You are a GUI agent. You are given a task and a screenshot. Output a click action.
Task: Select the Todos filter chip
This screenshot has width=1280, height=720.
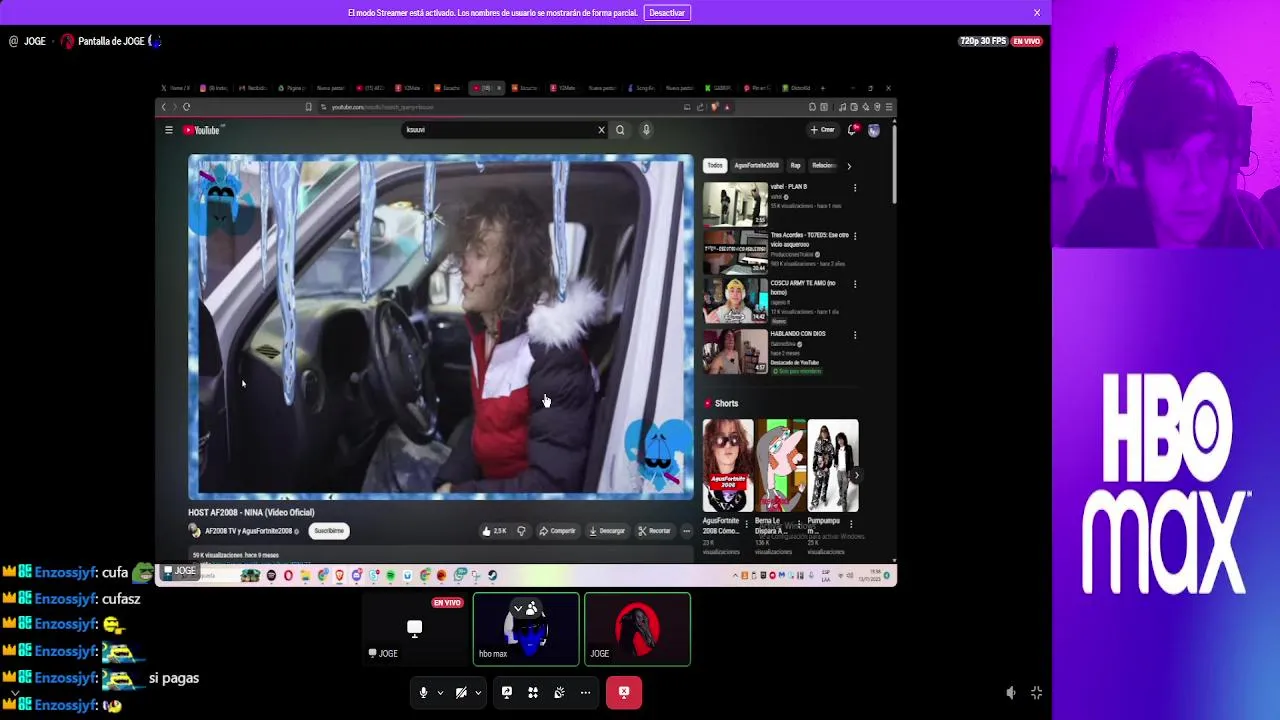coord(715,165)
